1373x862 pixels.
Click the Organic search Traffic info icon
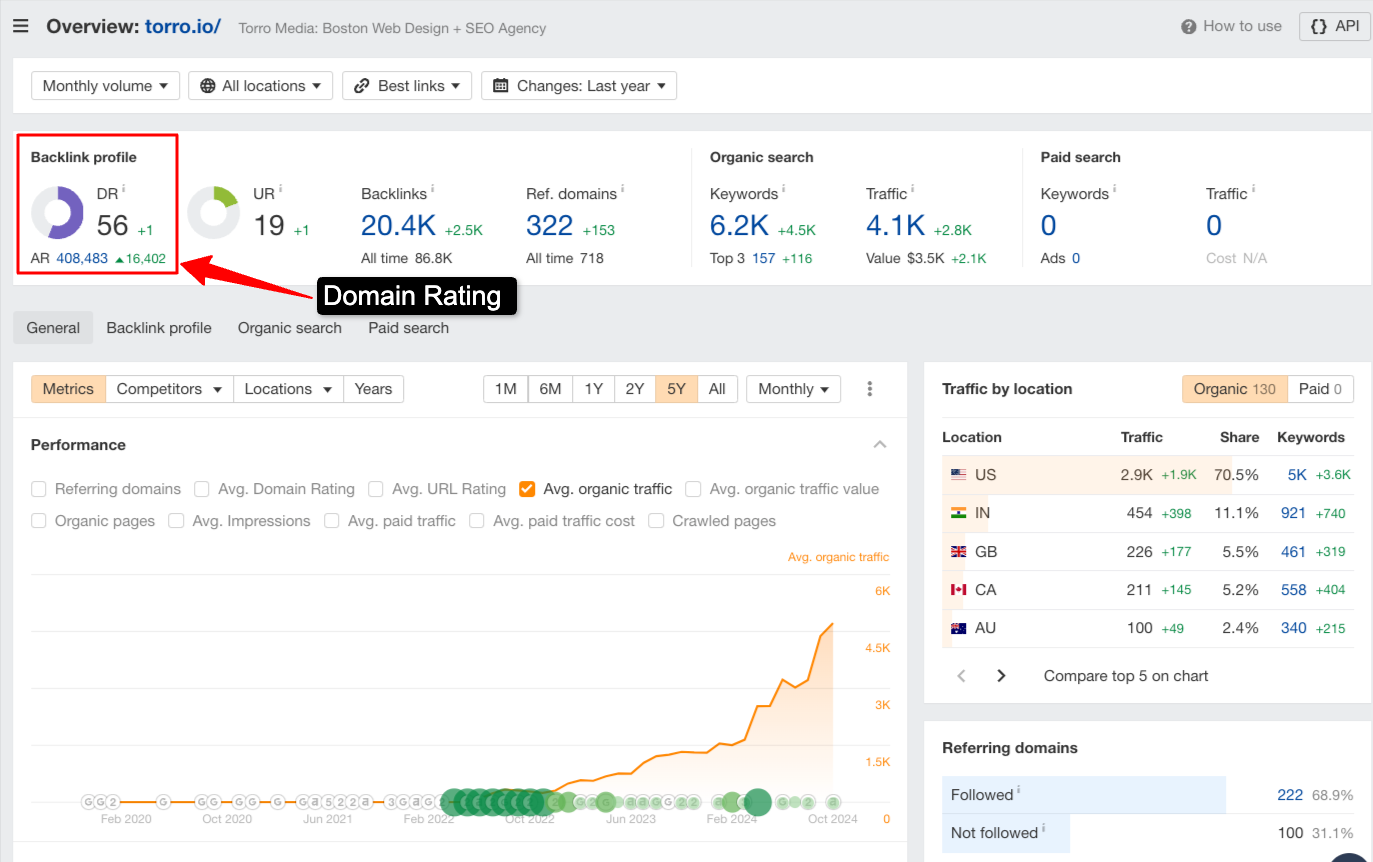pyautogui.click(x=912, y=189)
